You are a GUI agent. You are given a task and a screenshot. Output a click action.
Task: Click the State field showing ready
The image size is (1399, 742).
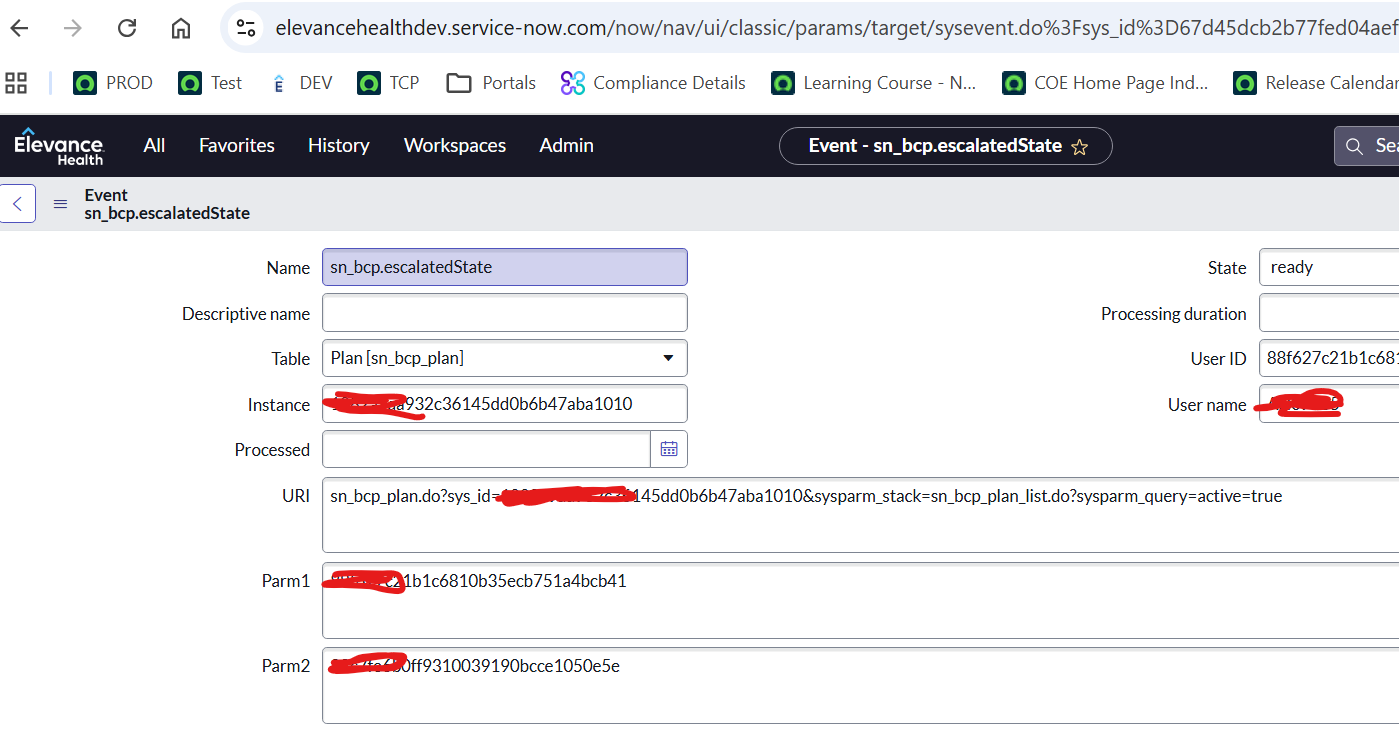(1328, 267)
